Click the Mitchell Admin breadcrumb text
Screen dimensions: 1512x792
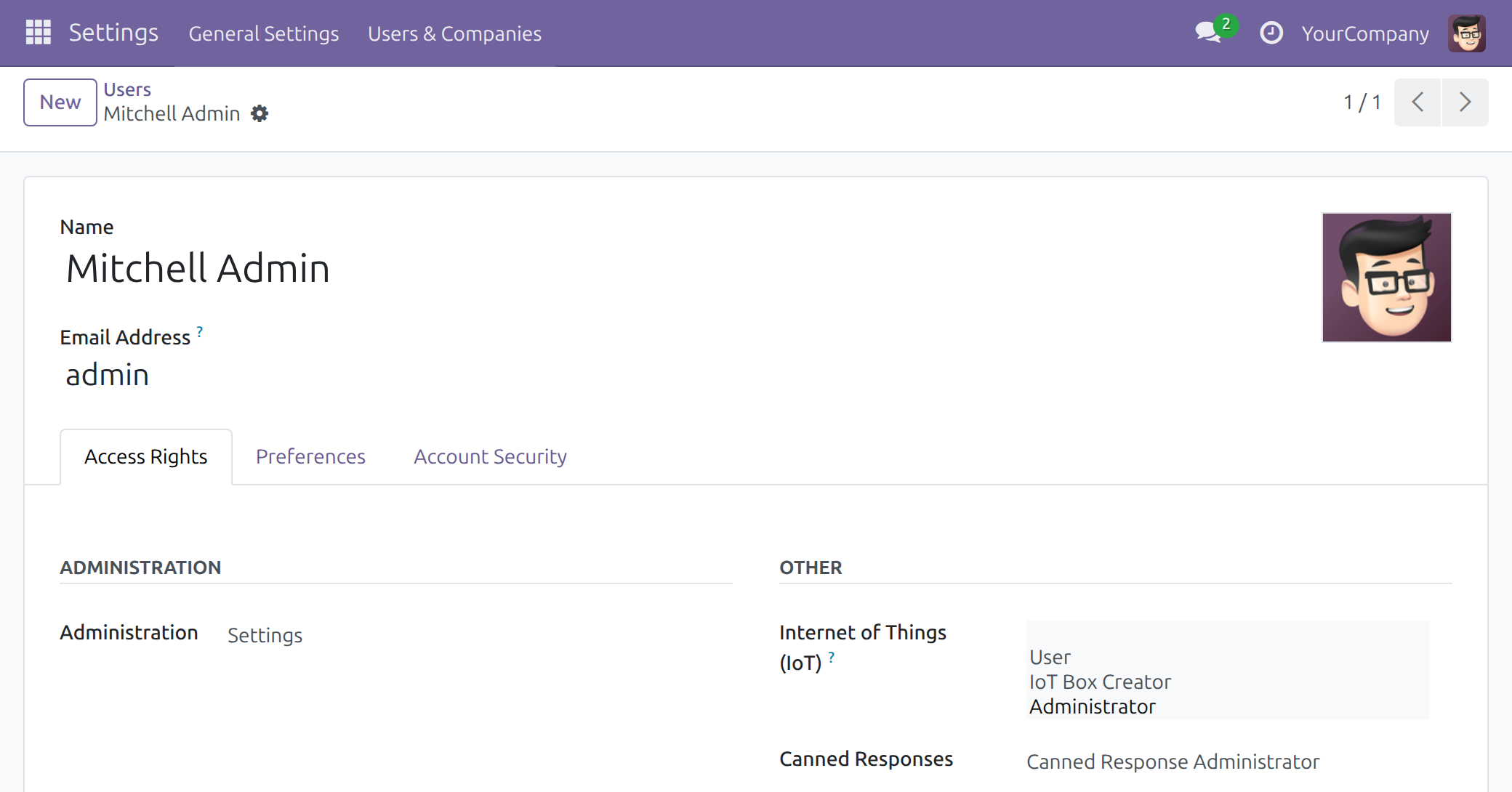[172, 114]
